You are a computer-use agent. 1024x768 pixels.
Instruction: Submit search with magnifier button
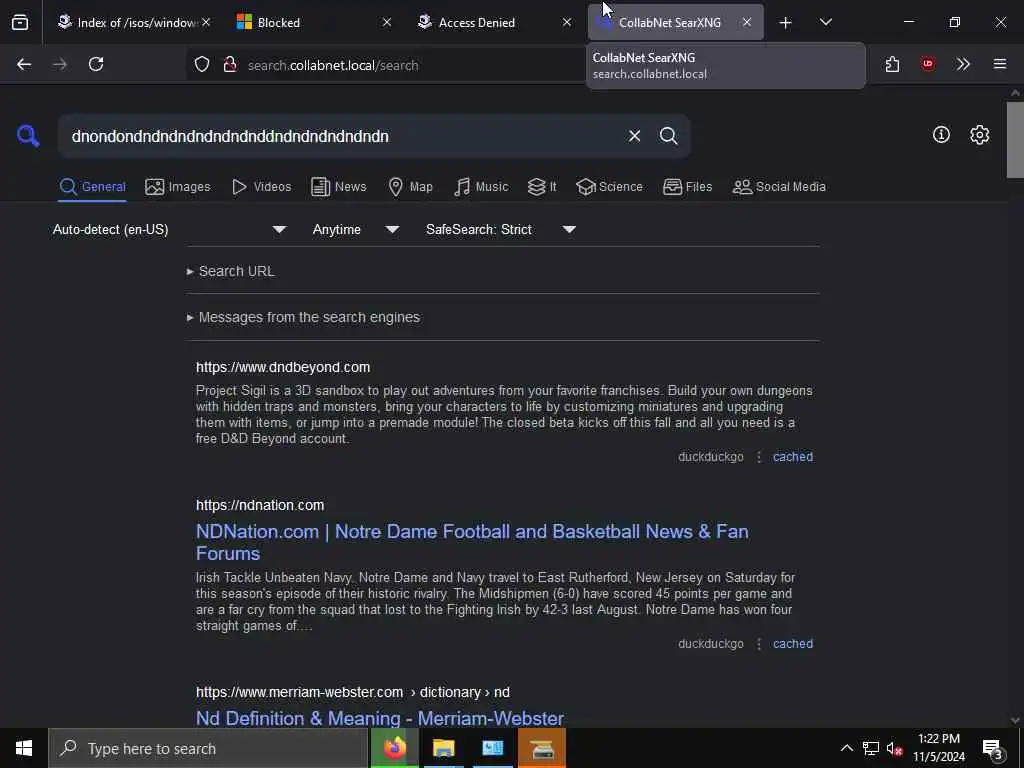pyautogui.click(x=668, y=136)
